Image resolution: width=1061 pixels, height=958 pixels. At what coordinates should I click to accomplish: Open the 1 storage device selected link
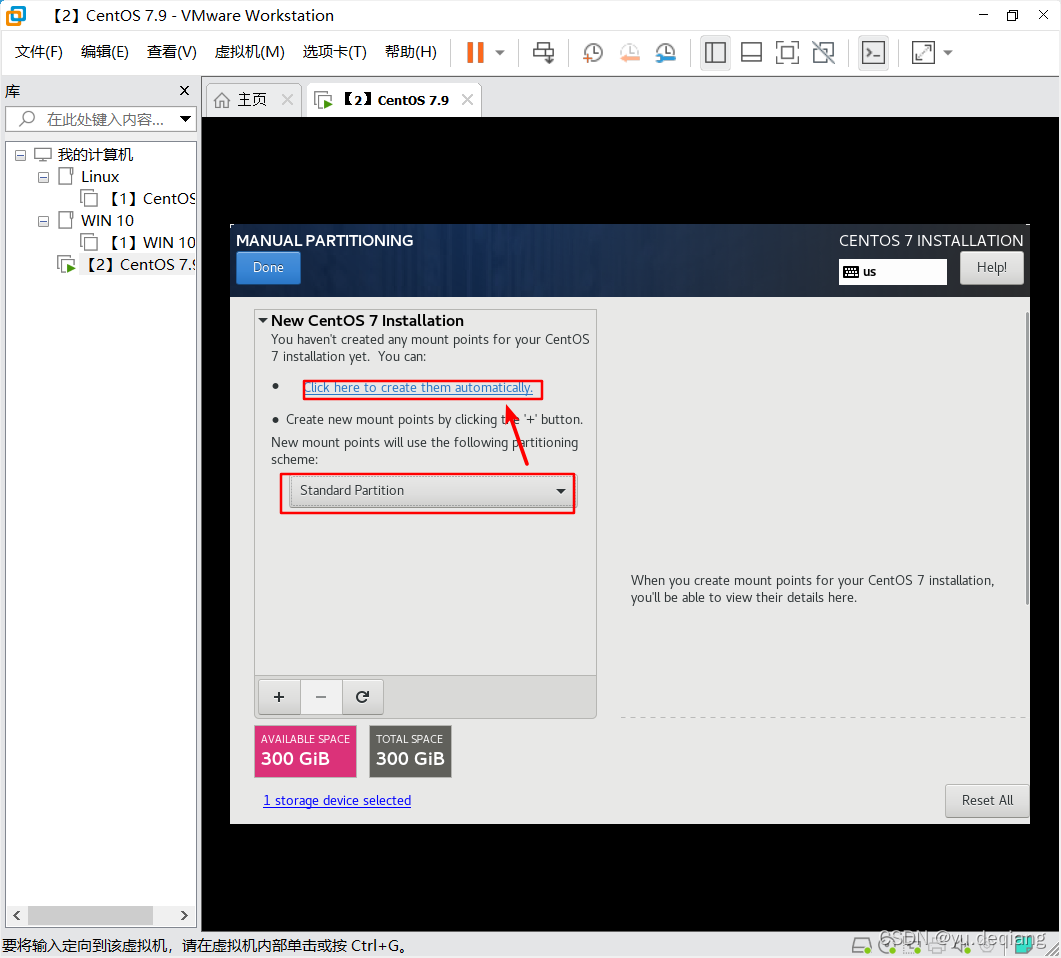(x=337, y=800)
